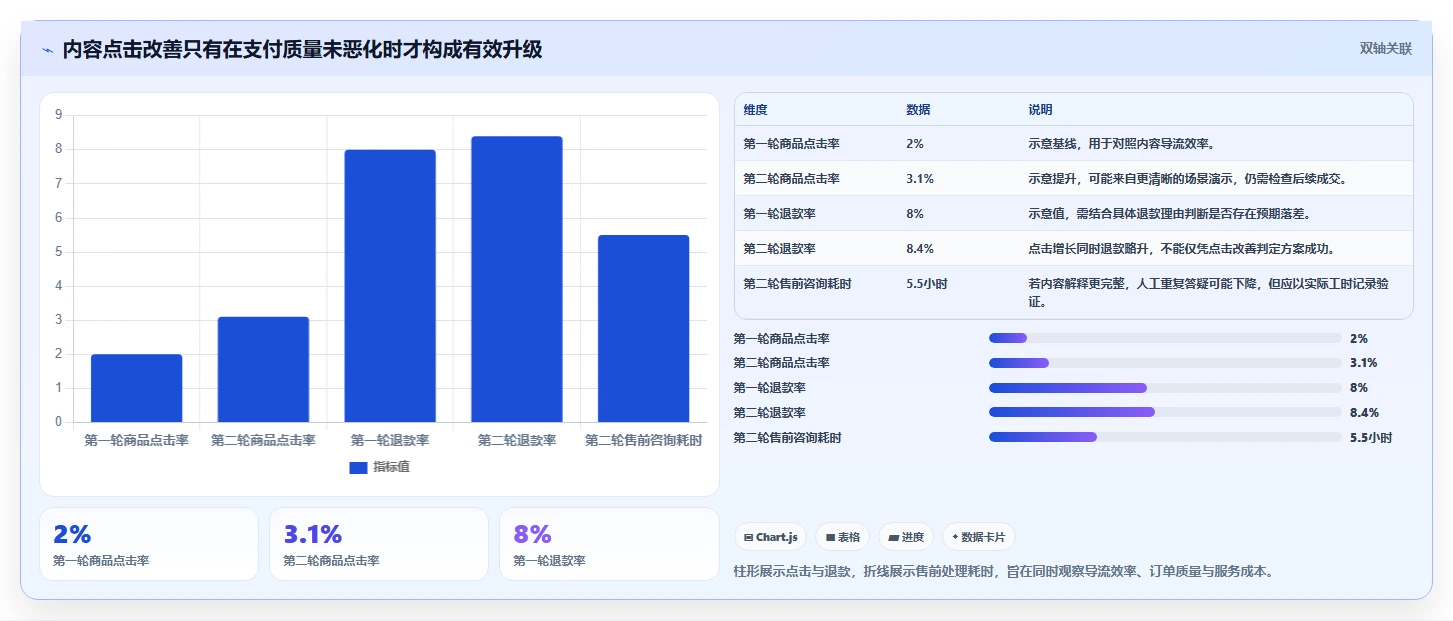1453x621 pixels.
Task: Click the 双轴关联 tag at top right
Action: point(1385,48)
